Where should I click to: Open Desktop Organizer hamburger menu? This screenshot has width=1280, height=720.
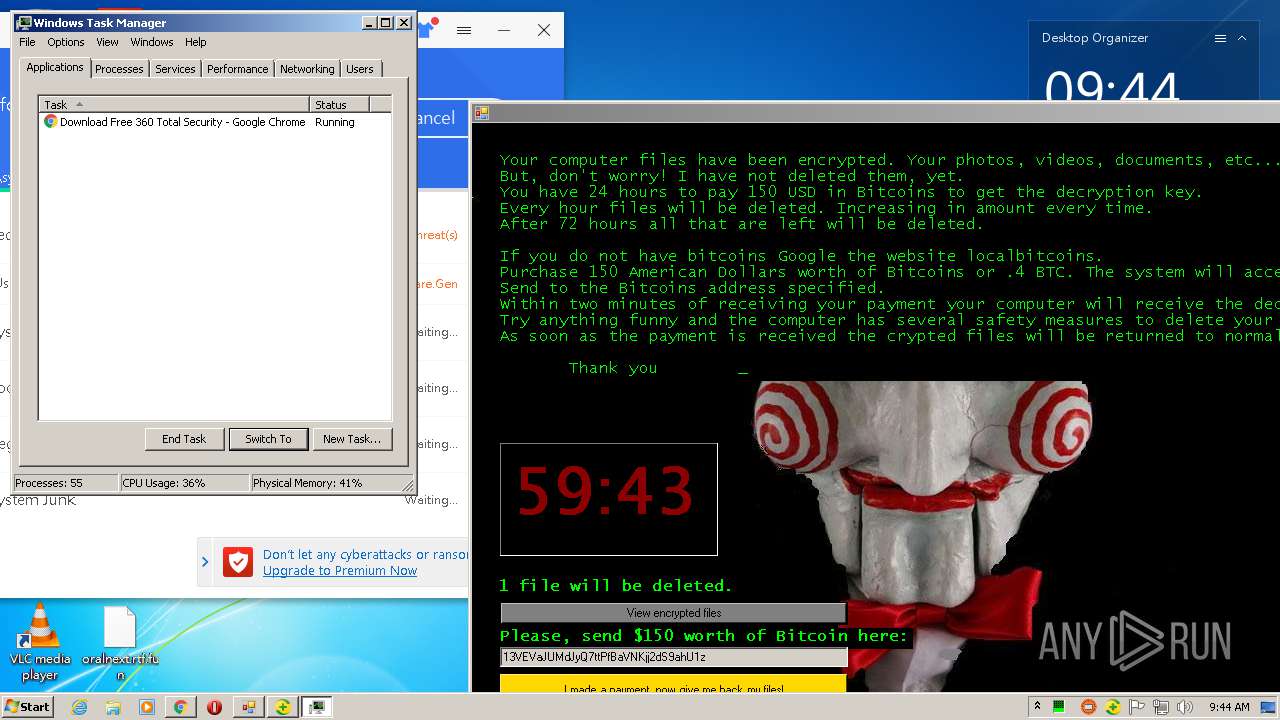point(1220,38)
